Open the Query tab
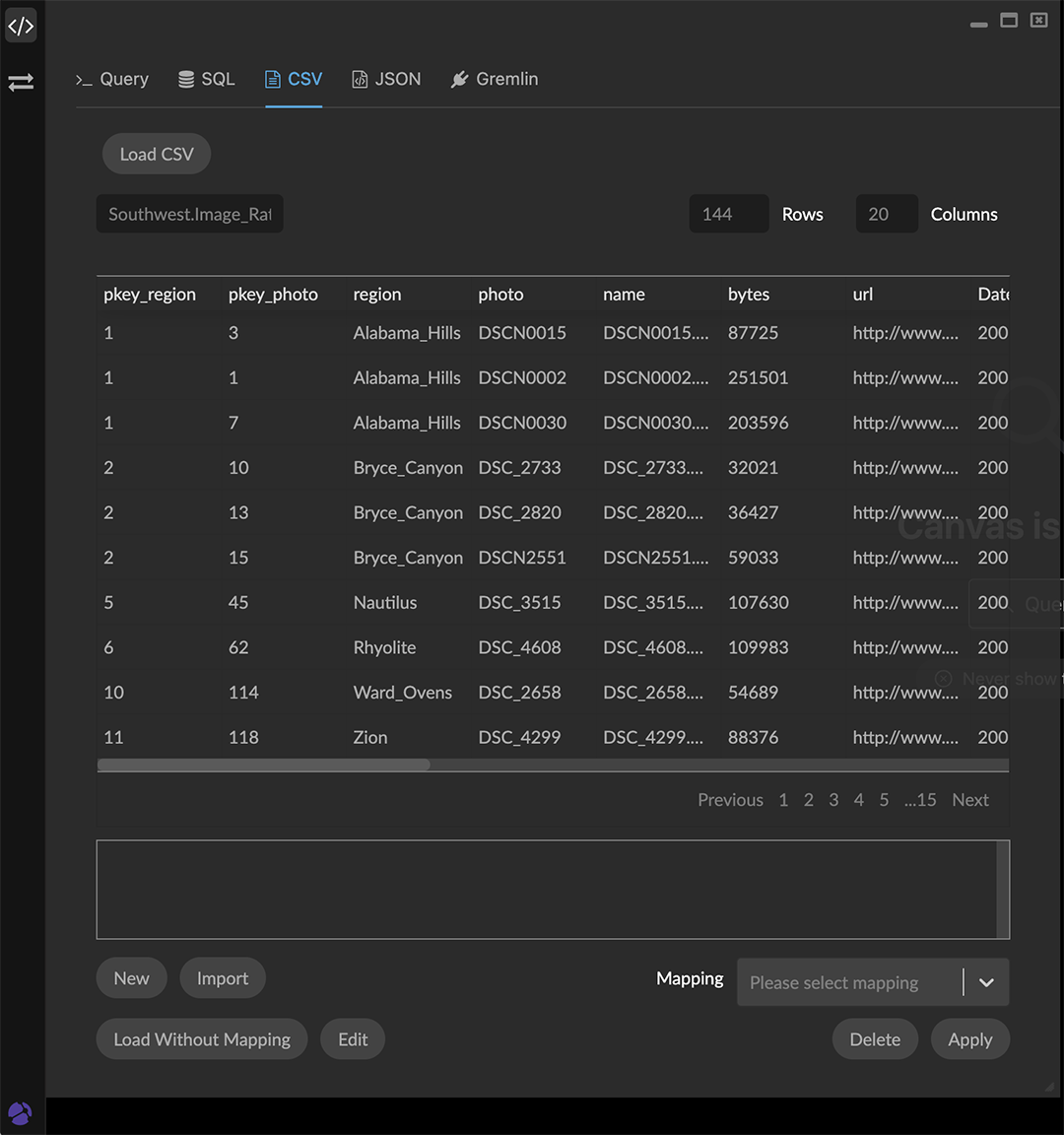This screenshot has height=1135, width=1064. point(112,79)
